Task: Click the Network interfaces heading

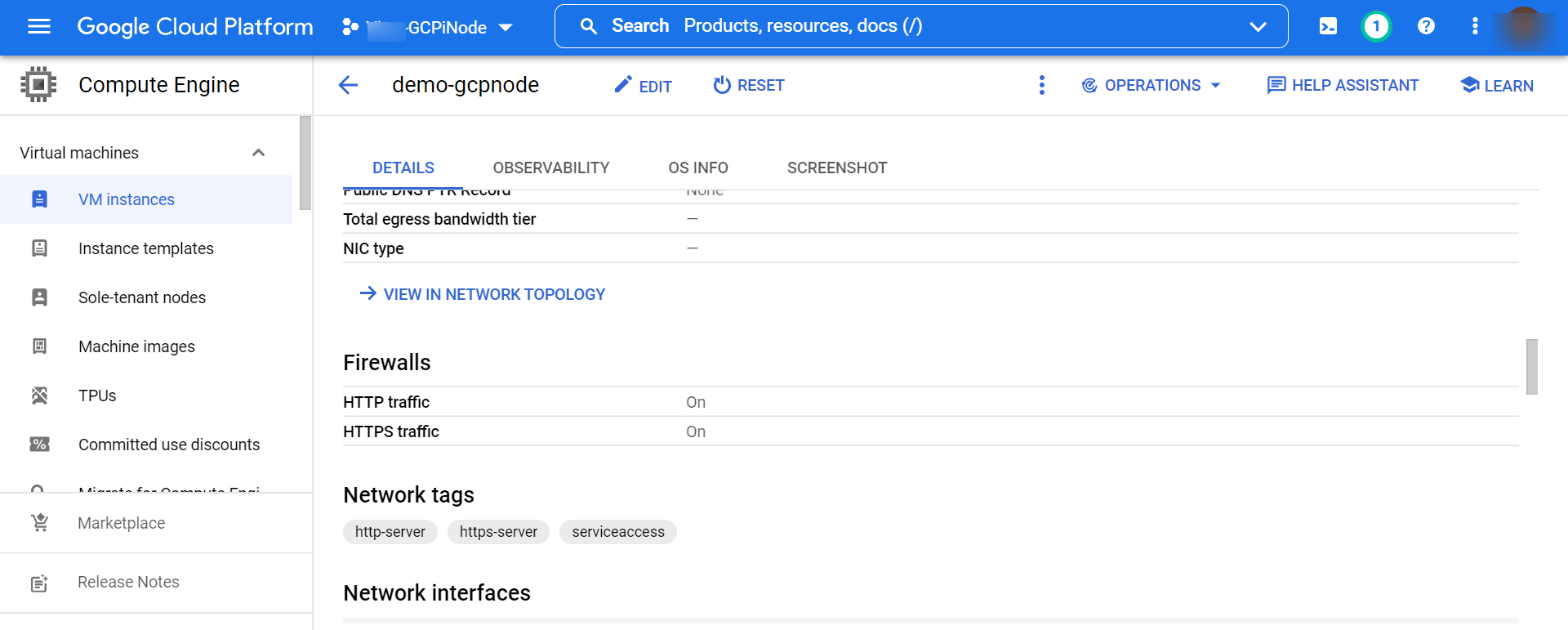Action: click(437, 592)
